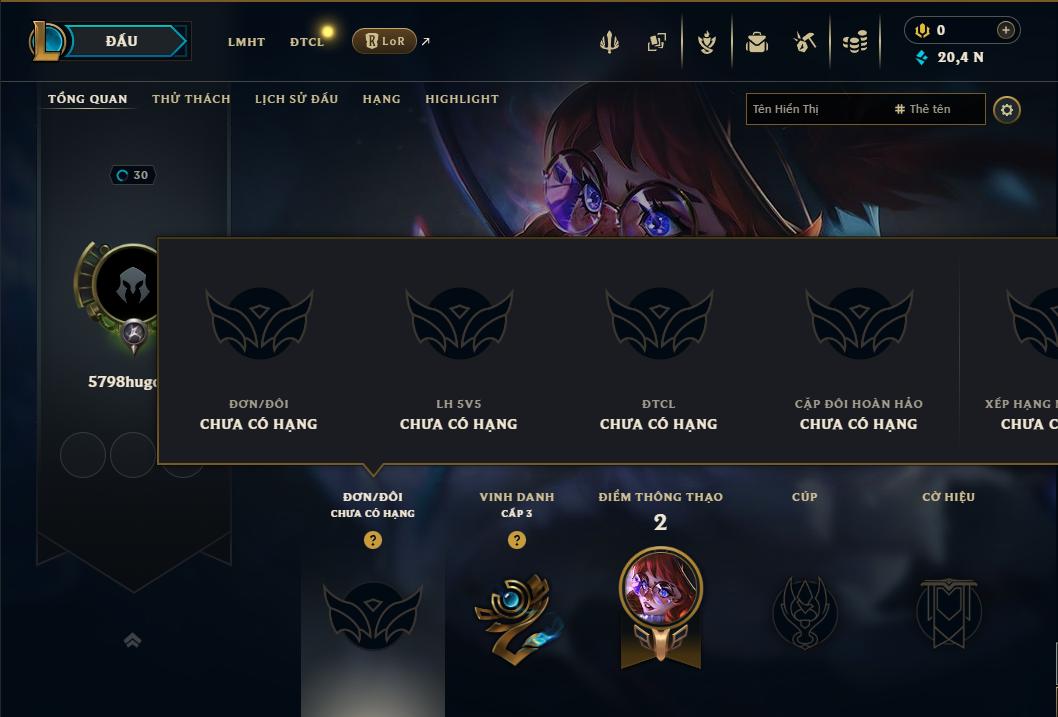Image resolution: width=1058 pixels, height=717 pixels.
Task: Open the Lịch Sử Đấu tab
Action: [x=296, y=99]
